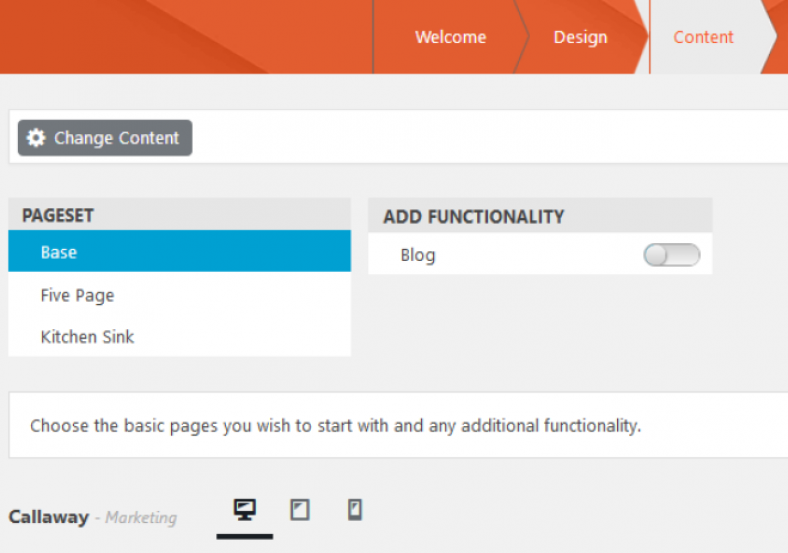Select the Five Page pageset
The height and width of the screenshot is (553, 788).
(x=179, y=295)
